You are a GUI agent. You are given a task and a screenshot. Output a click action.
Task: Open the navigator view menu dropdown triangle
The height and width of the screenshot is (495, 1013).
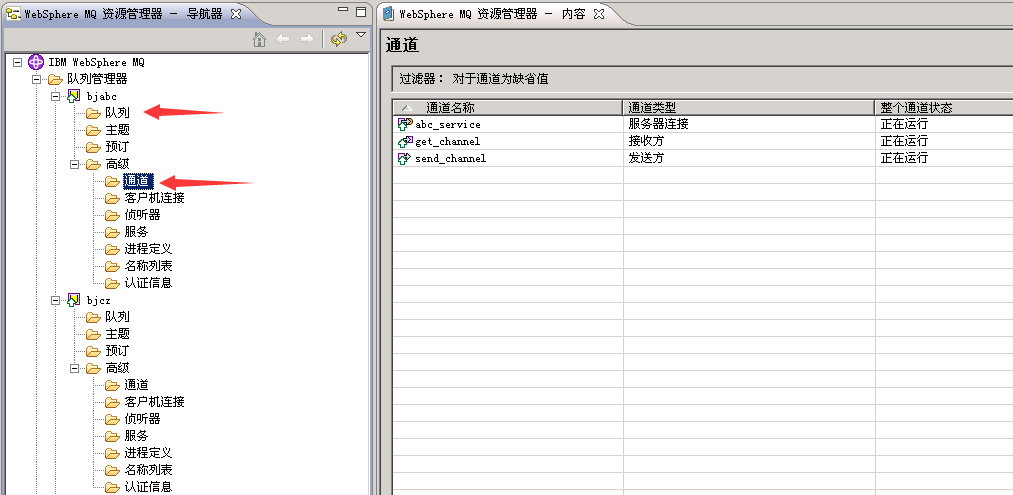(361, 35)
